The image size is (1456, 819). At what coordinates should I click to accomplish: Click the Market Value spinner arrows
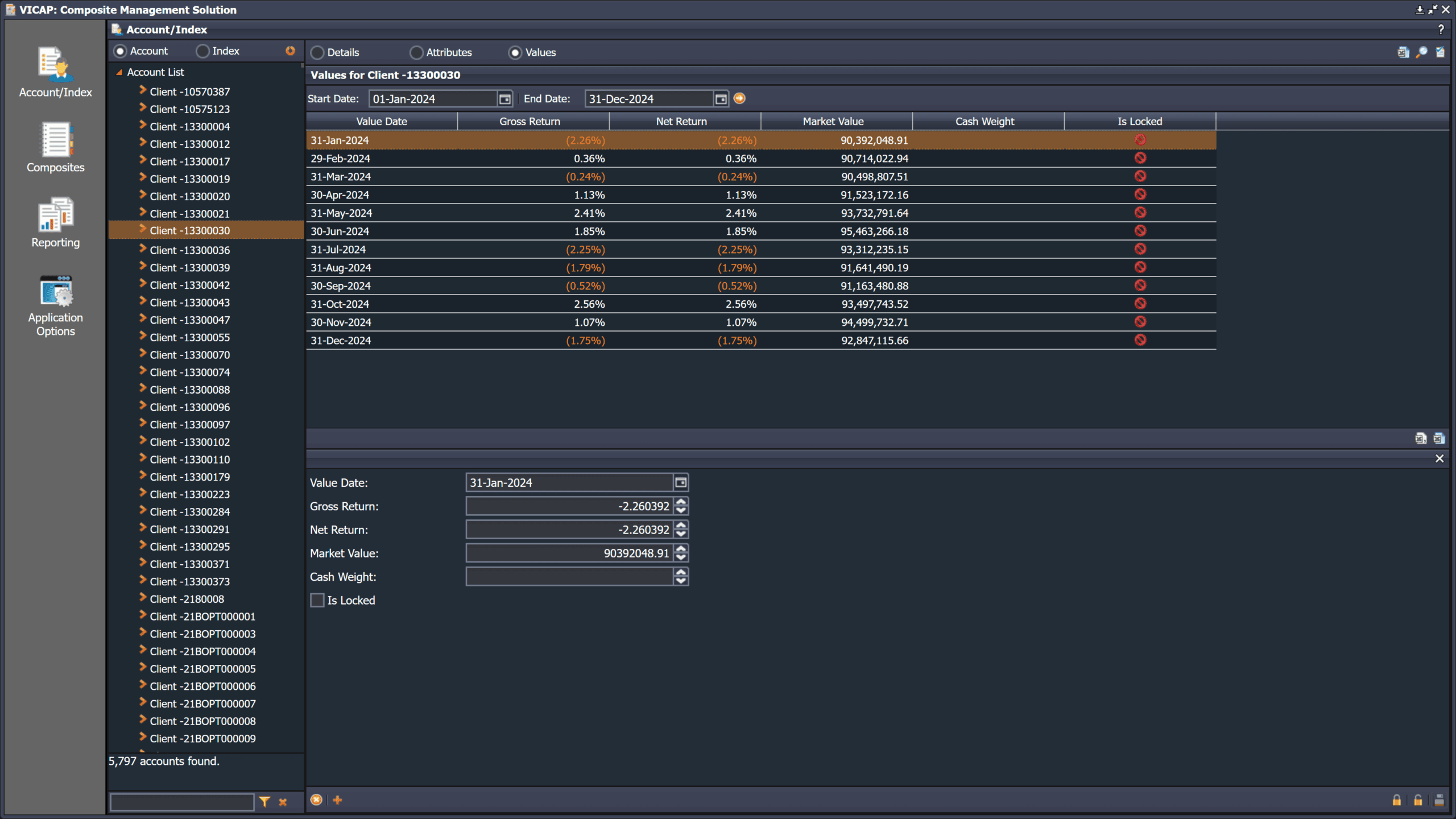(x=681, y=553)
